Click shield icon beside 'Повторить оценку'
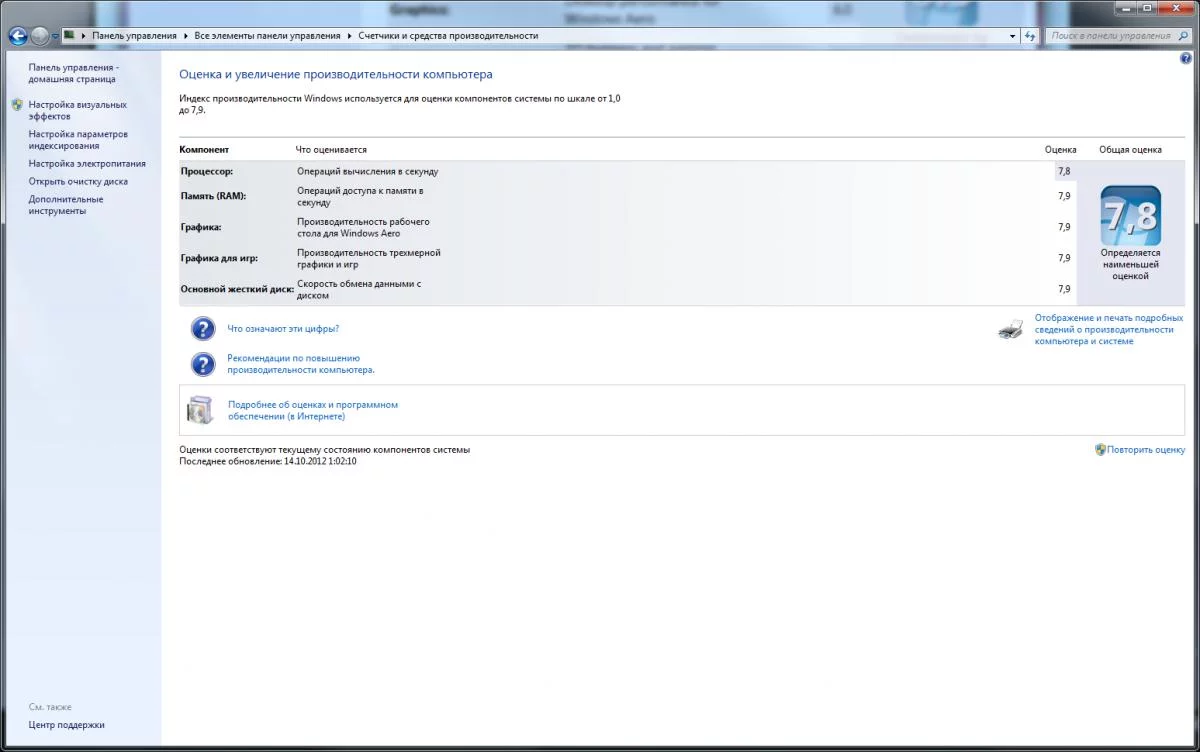Screen dimensions: 1200x752 point(1100,450)
